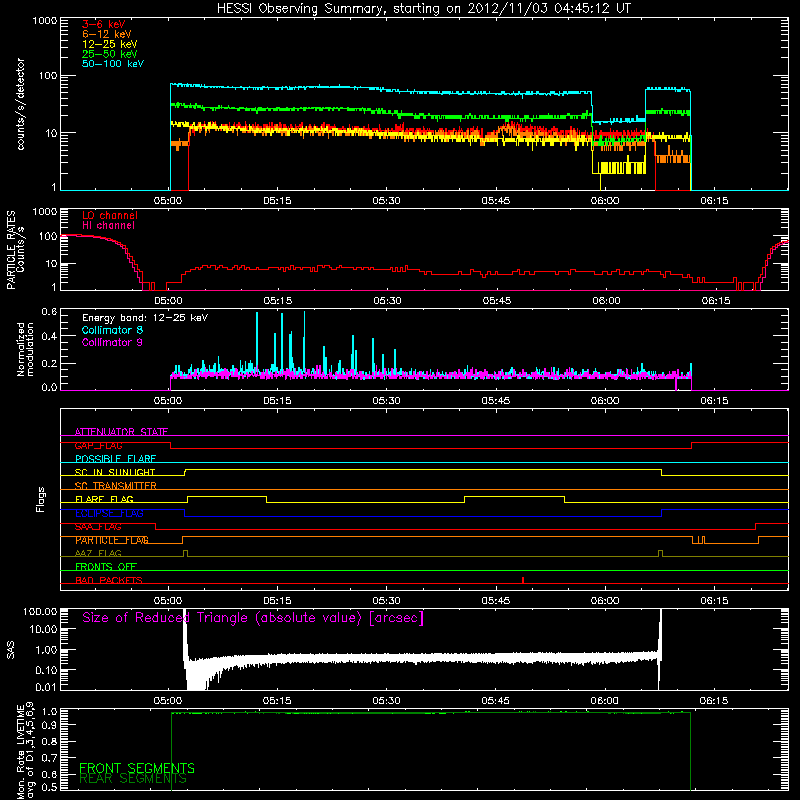
Task: Click the FRONT SEGMENTS legend label
Action: (137, 768)
